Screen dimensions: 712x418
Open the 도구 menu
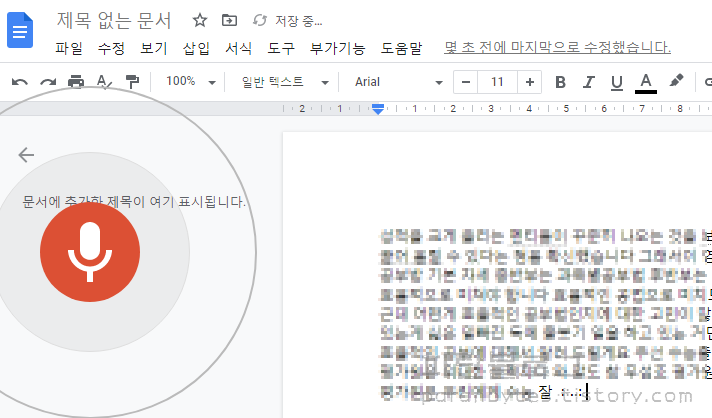click(x=281, y=48)
